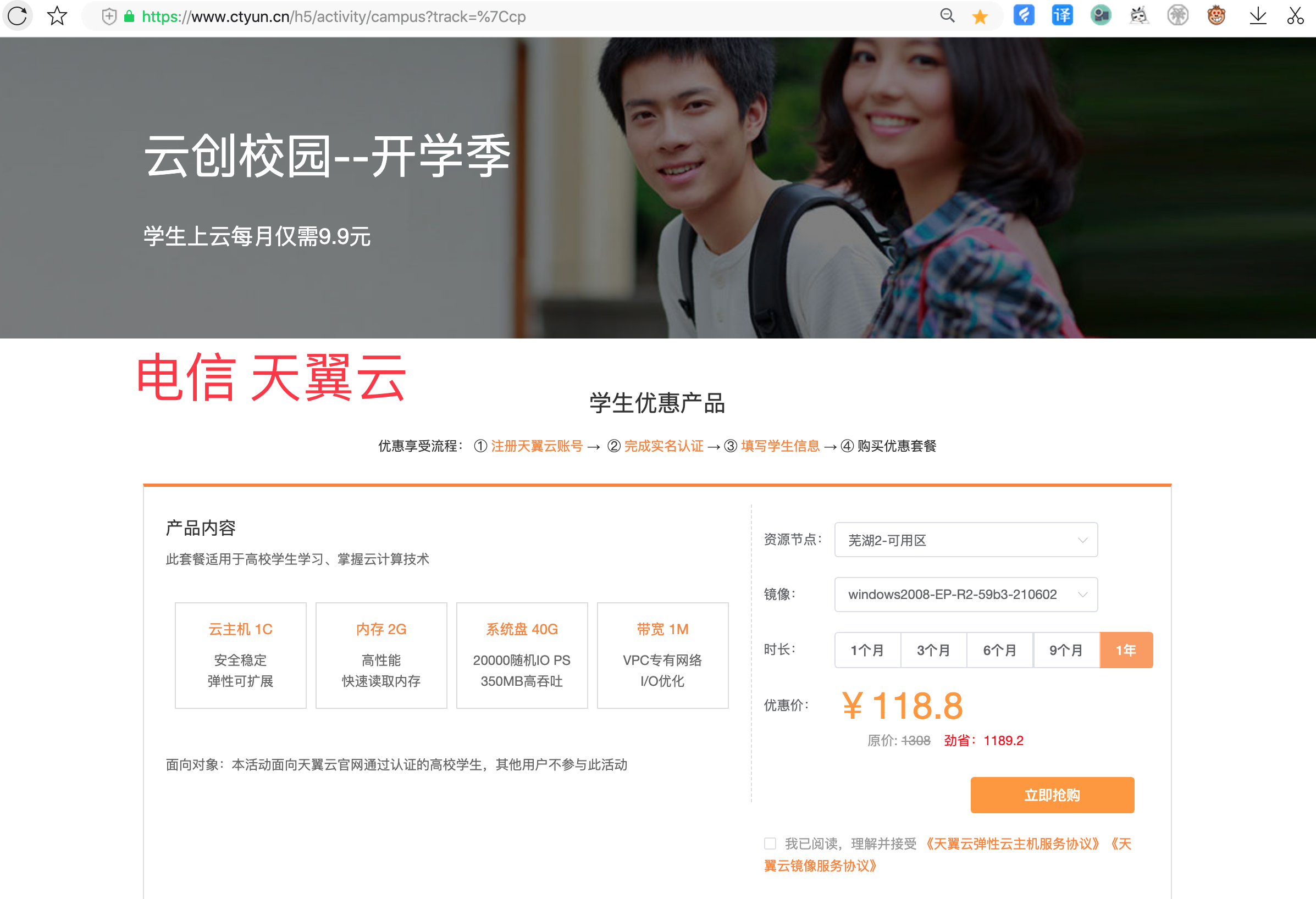Select the 1个月 duration option
This screenshot has width=1316, height=899.
(867, 650)
